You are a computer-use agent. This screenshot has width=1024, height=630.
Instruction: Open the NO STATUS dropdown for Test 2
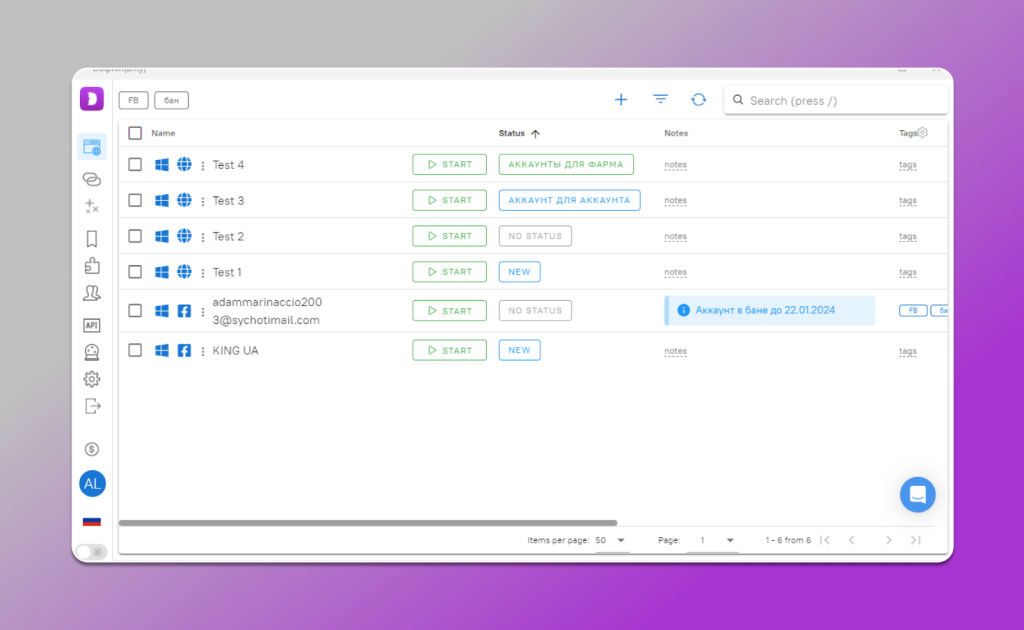pyautogui.click(x=535, y=236)
